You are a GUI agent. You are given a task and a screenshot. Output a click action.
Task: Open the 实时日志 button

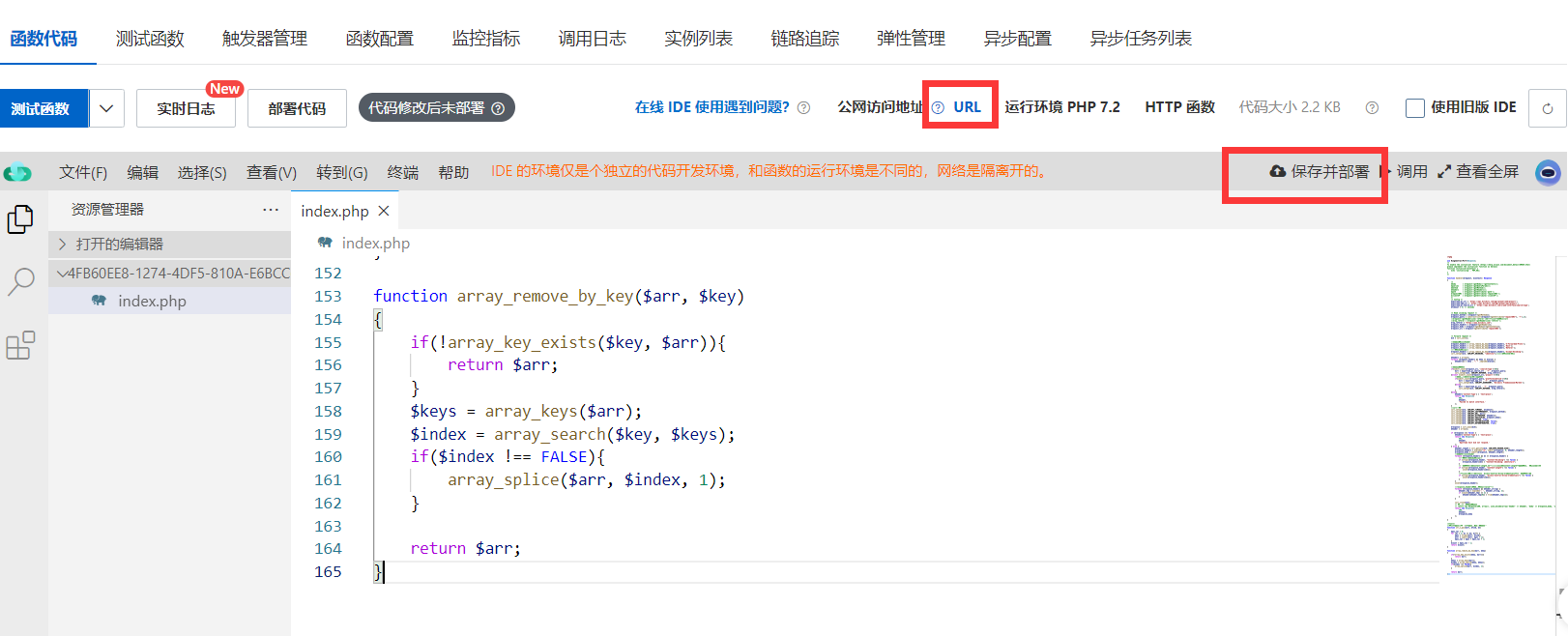coord(187,108)
